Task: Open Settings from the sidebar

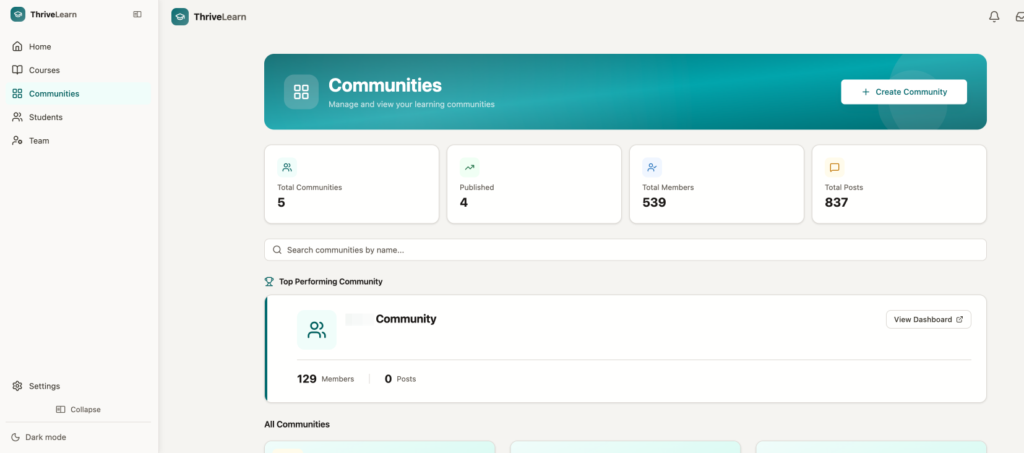Action: click(44, 386)
